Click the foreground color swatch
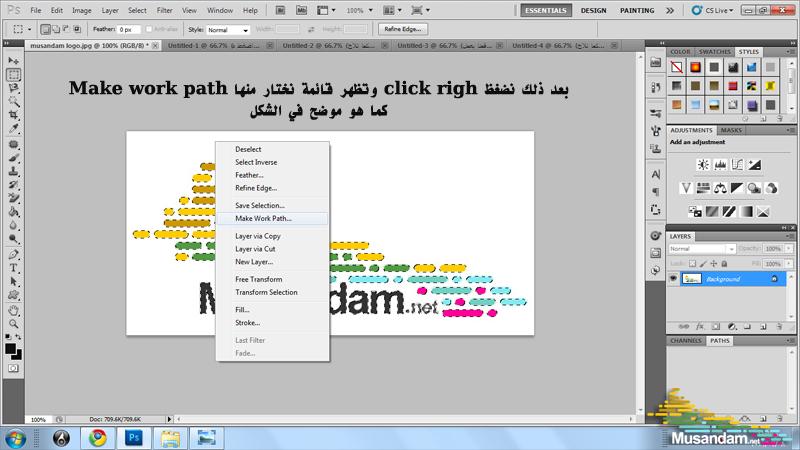 [9, 348]
